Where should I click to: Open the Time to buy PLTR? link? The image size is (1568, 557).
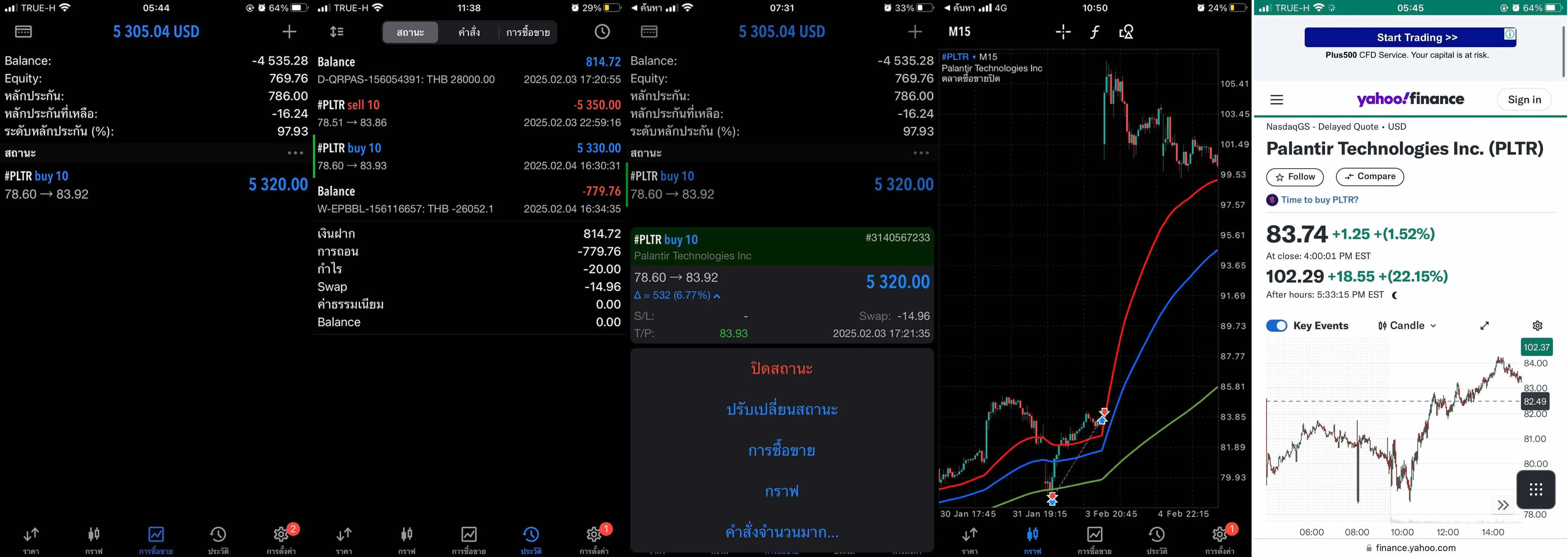(x=1319, y=200)
